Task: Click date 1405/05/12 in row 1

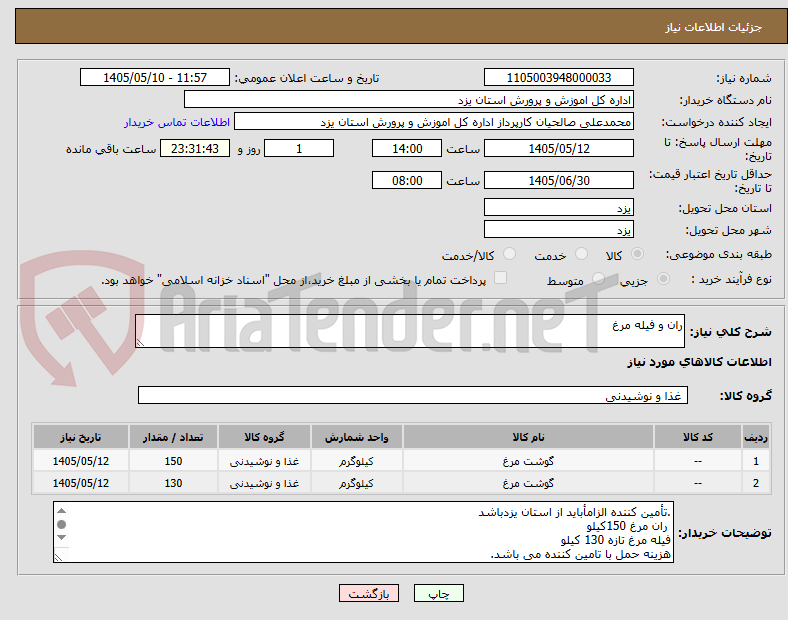Action: point(81,461)
